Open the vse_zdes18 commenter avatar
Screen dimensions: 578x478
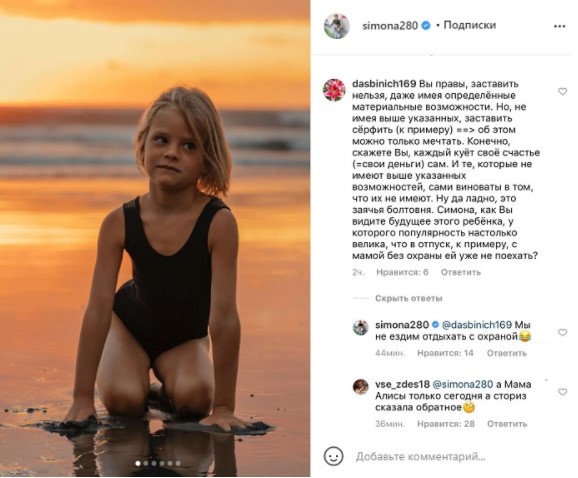361,387
